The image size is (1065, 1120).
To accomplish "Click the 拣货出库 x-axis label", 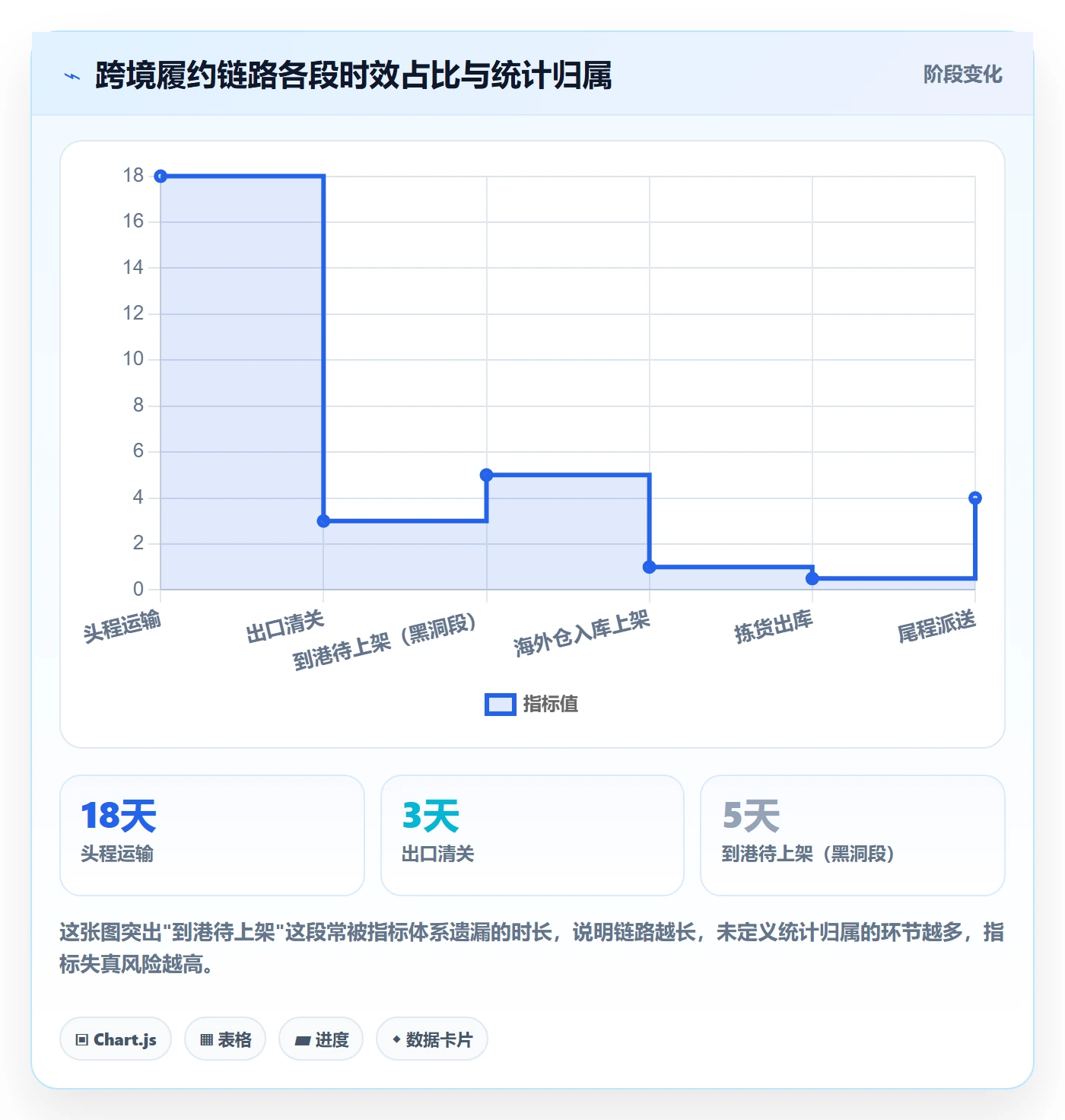I will (x=774, y=626).
